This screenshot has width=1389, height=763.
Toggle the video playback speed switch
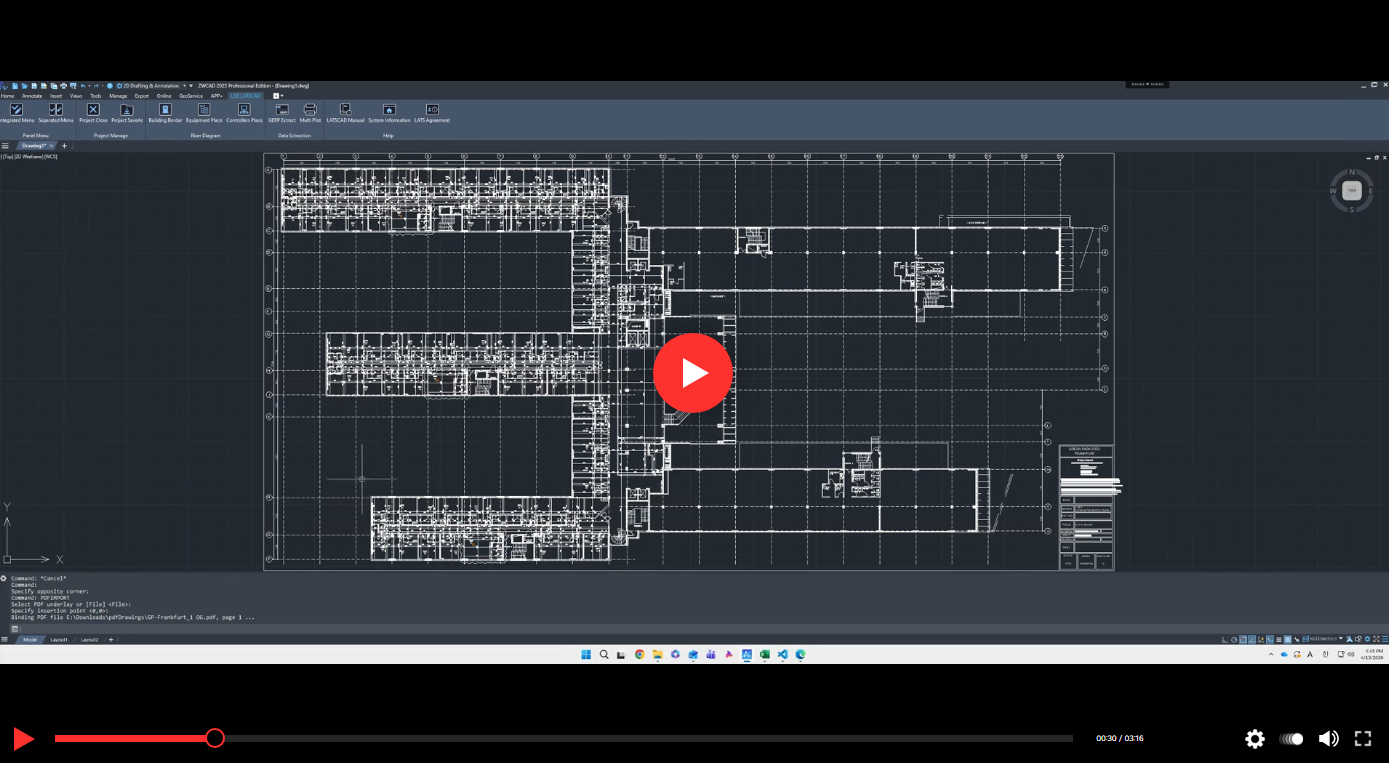click(1292, 739)
